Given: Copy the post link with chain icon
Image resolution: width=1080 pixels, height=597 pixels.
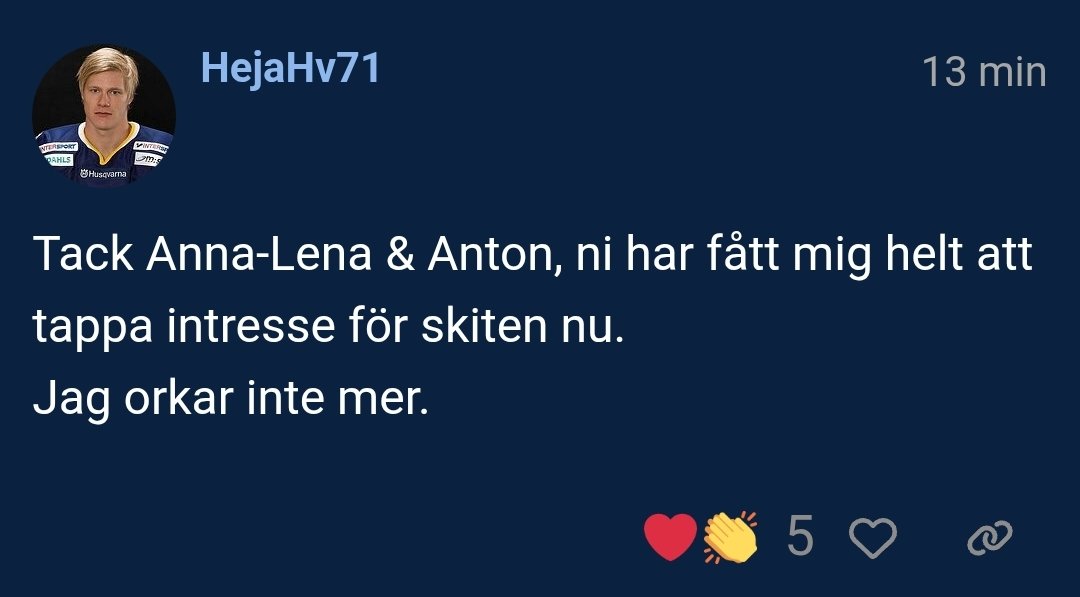Looking at the screenshot, I should pyautogui.click(x=990, y=539).
